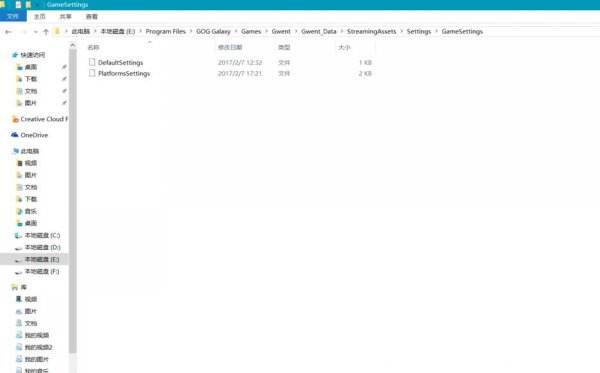Jump to GOG Galaxy in the breadcrumb
Screen dimensions: 600x373
pyautogui.click(x=213, y=31)
